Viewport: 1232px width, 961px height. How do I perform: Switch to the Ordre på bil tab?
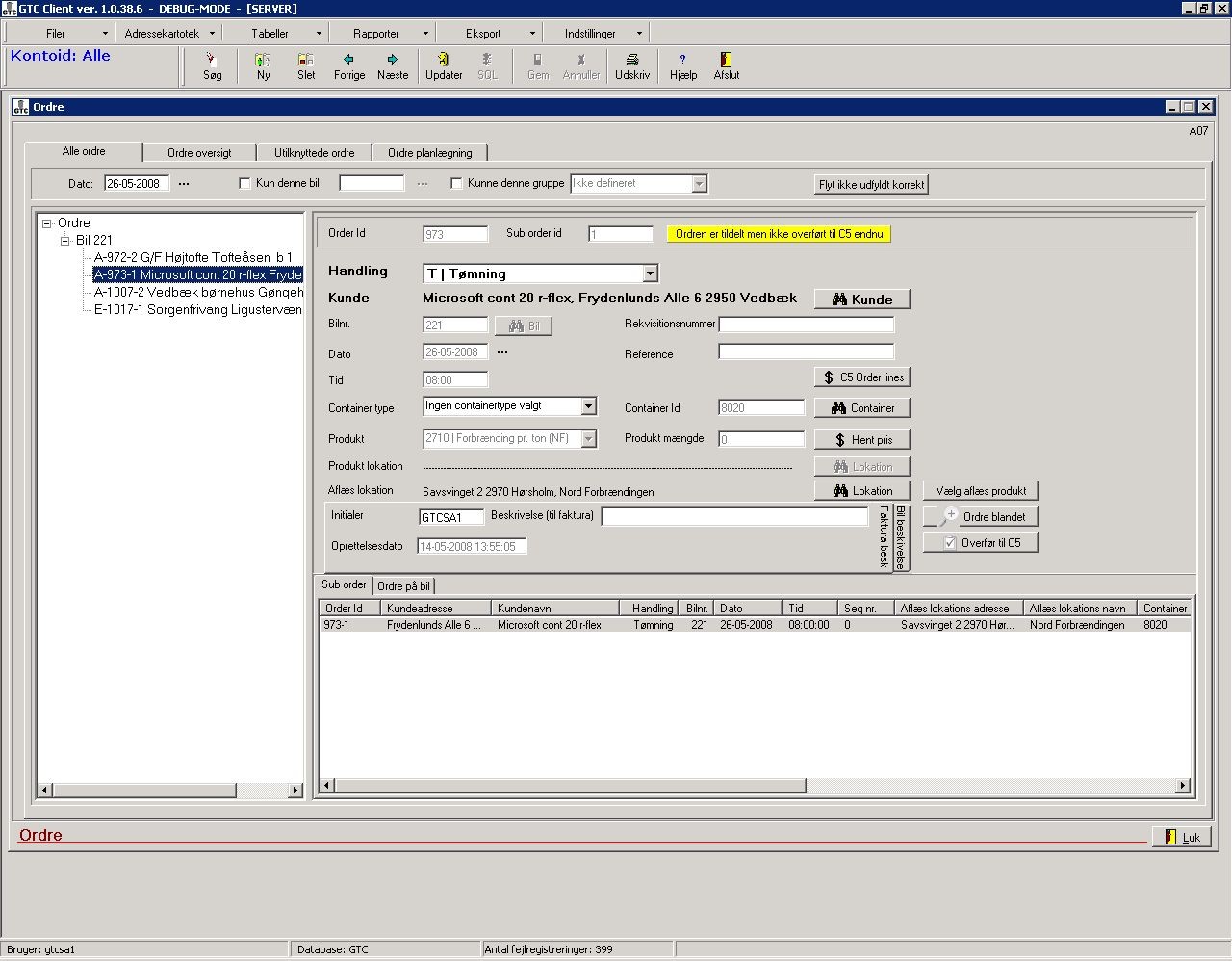point(404,586)
